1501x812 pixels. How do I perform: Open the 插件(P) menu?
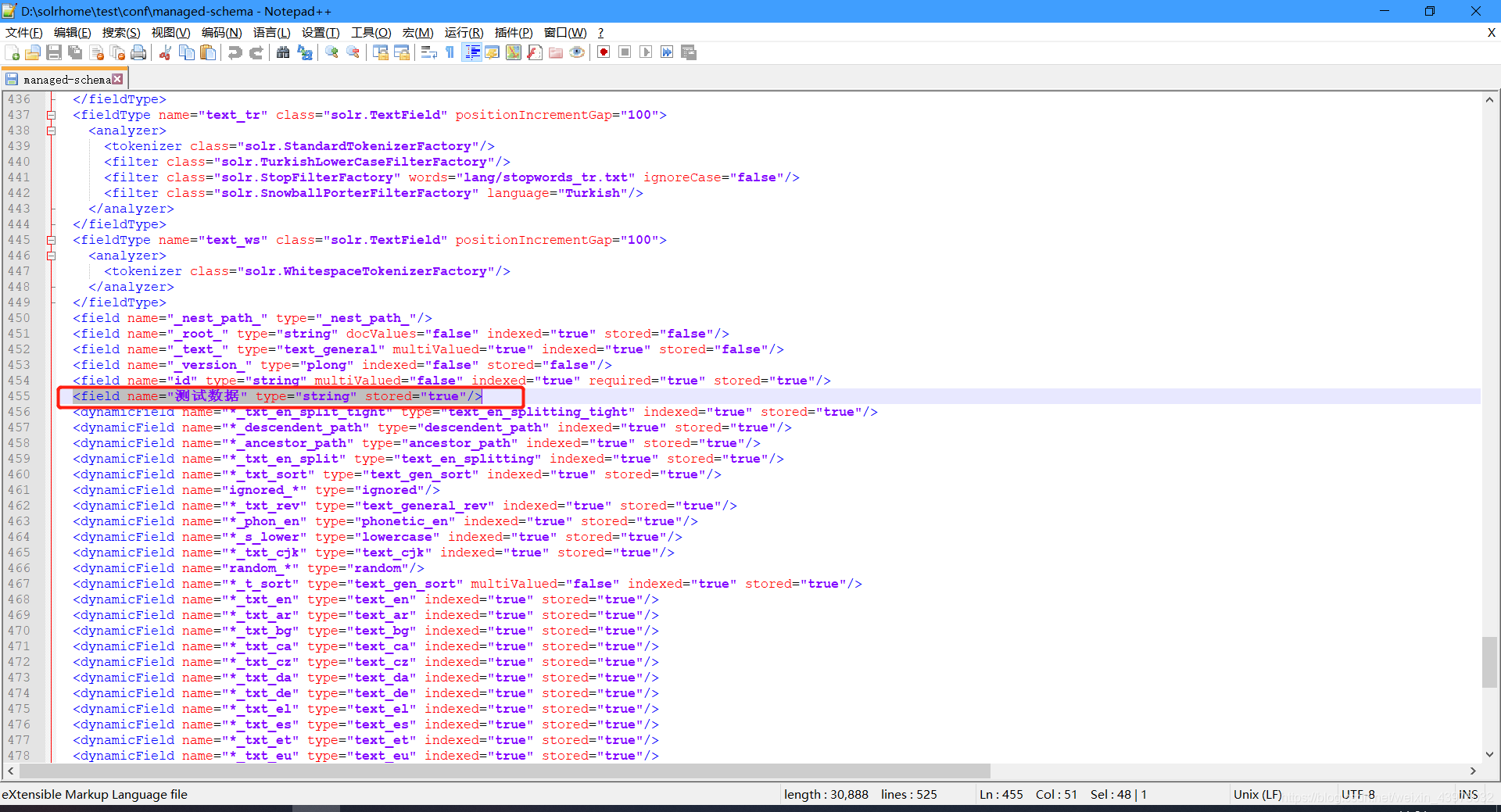click(x=514, y=33)
